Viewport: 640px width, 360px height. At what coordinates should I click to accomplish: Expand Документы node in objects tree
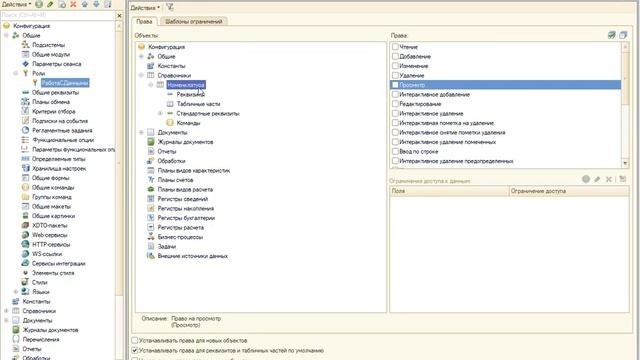coord(141,132)
